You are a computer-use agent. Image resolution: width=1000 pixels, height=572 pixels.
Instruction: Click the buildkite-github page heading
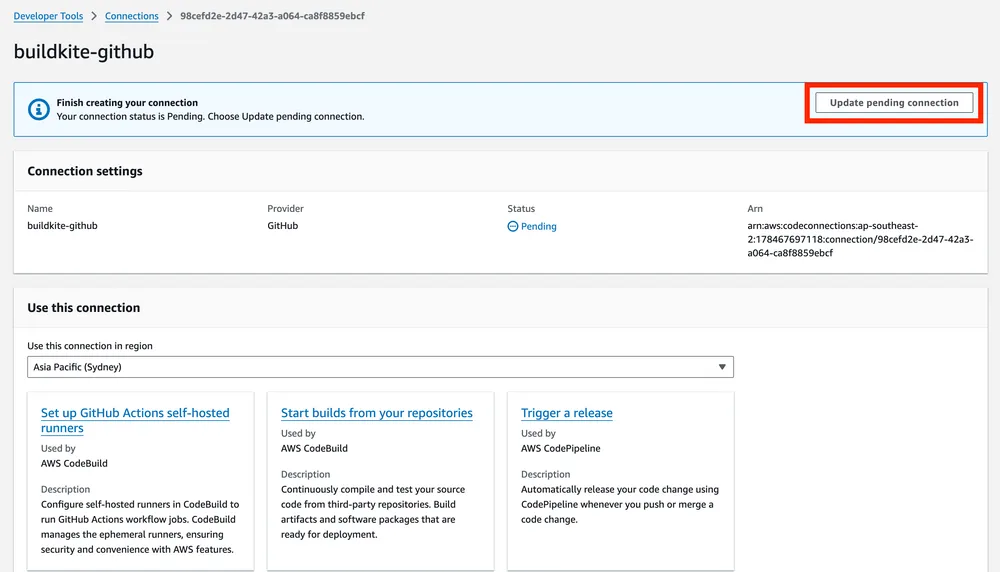(x=84, y=51)
